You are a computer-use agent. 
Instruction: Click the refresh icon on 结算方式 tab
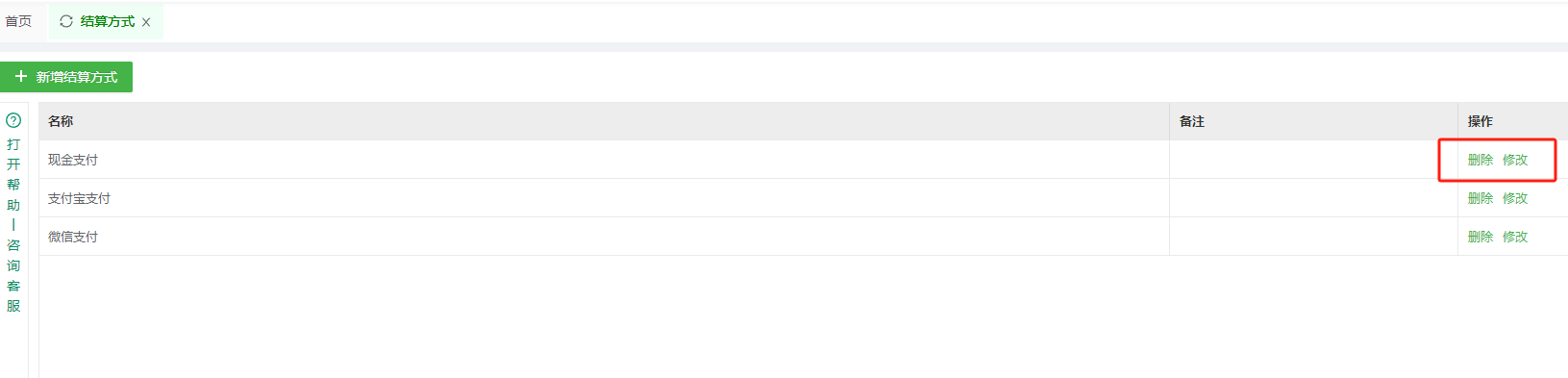tap(66, 21)
